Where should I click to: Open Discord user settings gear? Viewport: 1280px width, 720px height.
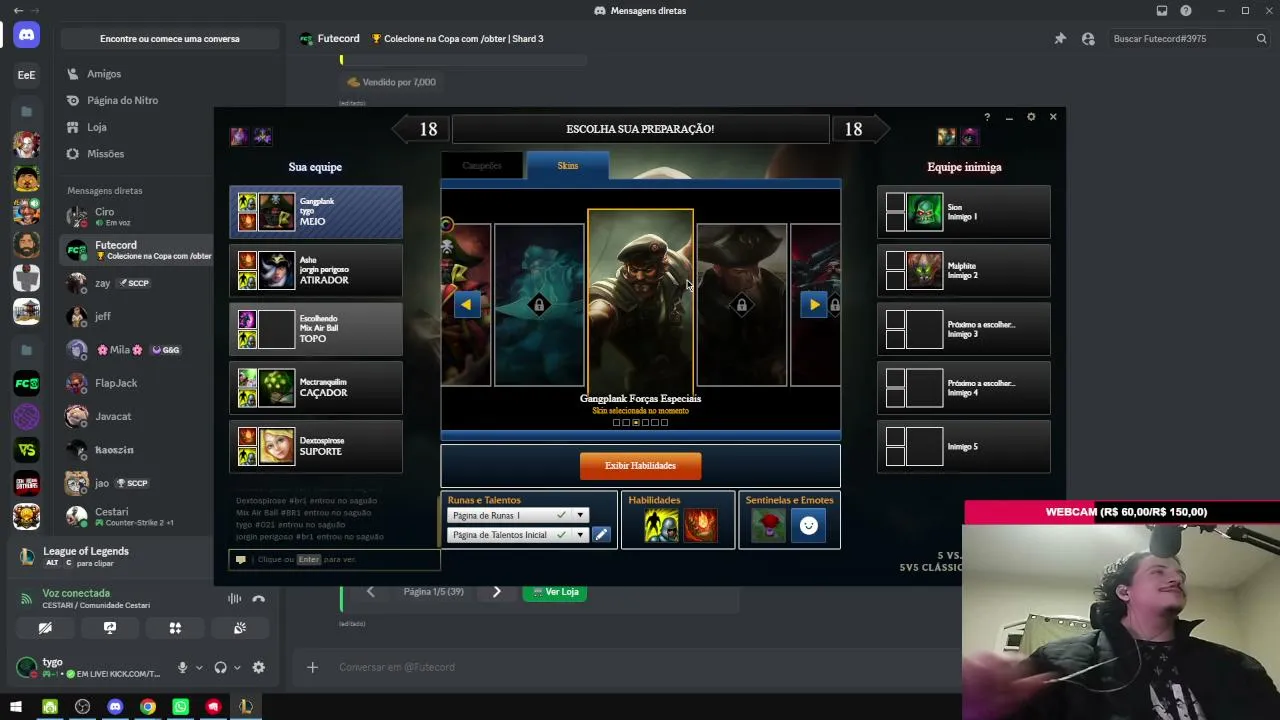[x=258, y=667]
